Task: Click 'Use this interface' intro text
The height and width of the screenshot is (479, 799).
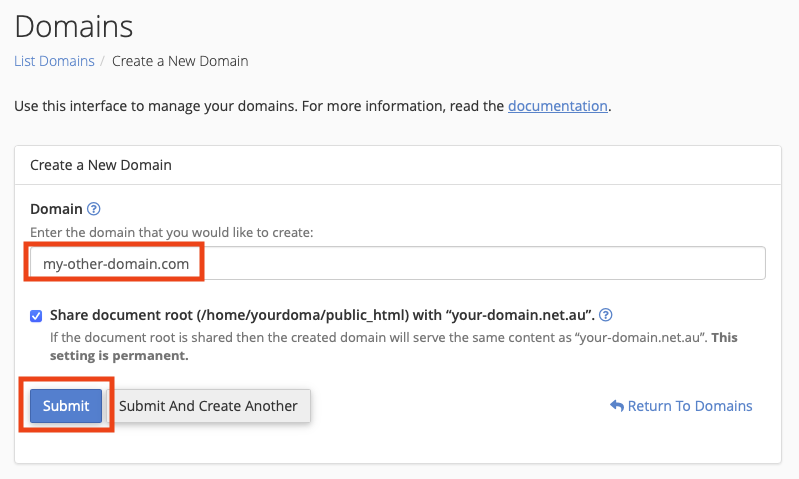Action: tap(260, 105)
